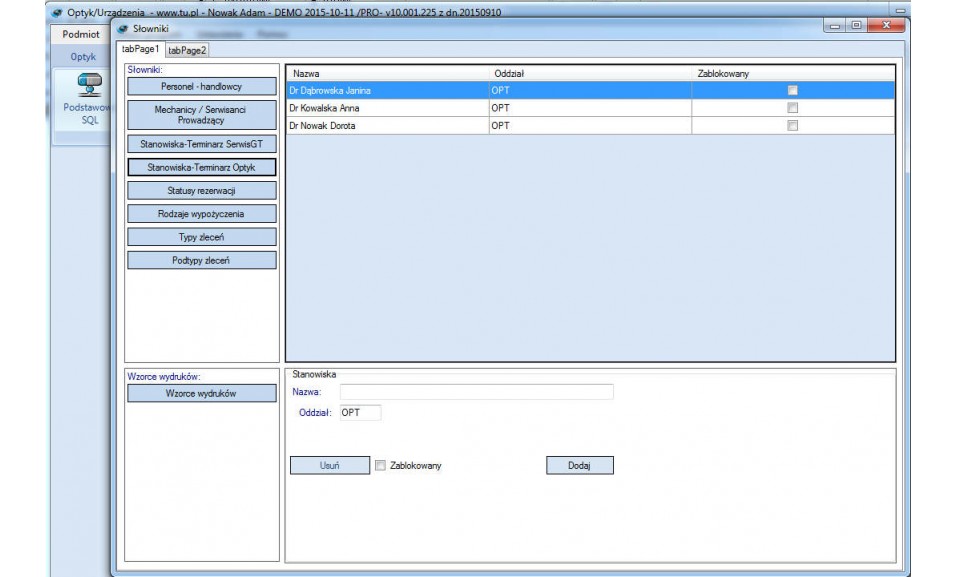Select the tabPage1 tab

(x=140, y=49)
